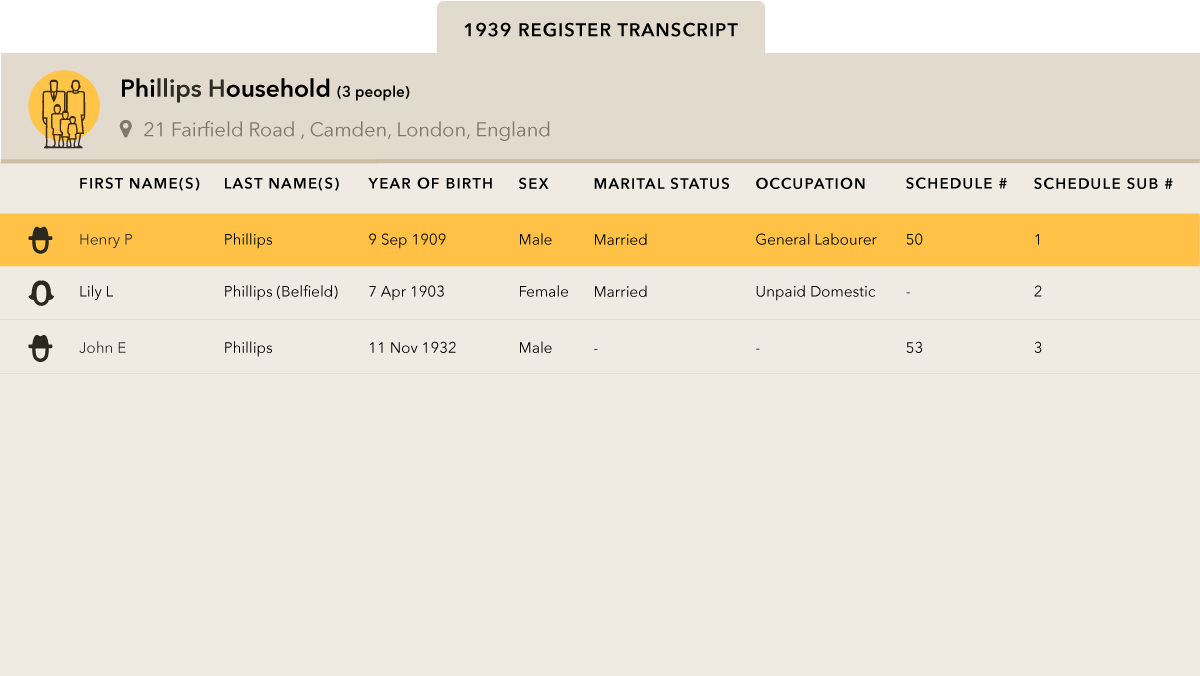Screen dimensions: 1200x676
Task: Click the 11 Nov 1932 birth date
Action: click(x=412, y=348)
